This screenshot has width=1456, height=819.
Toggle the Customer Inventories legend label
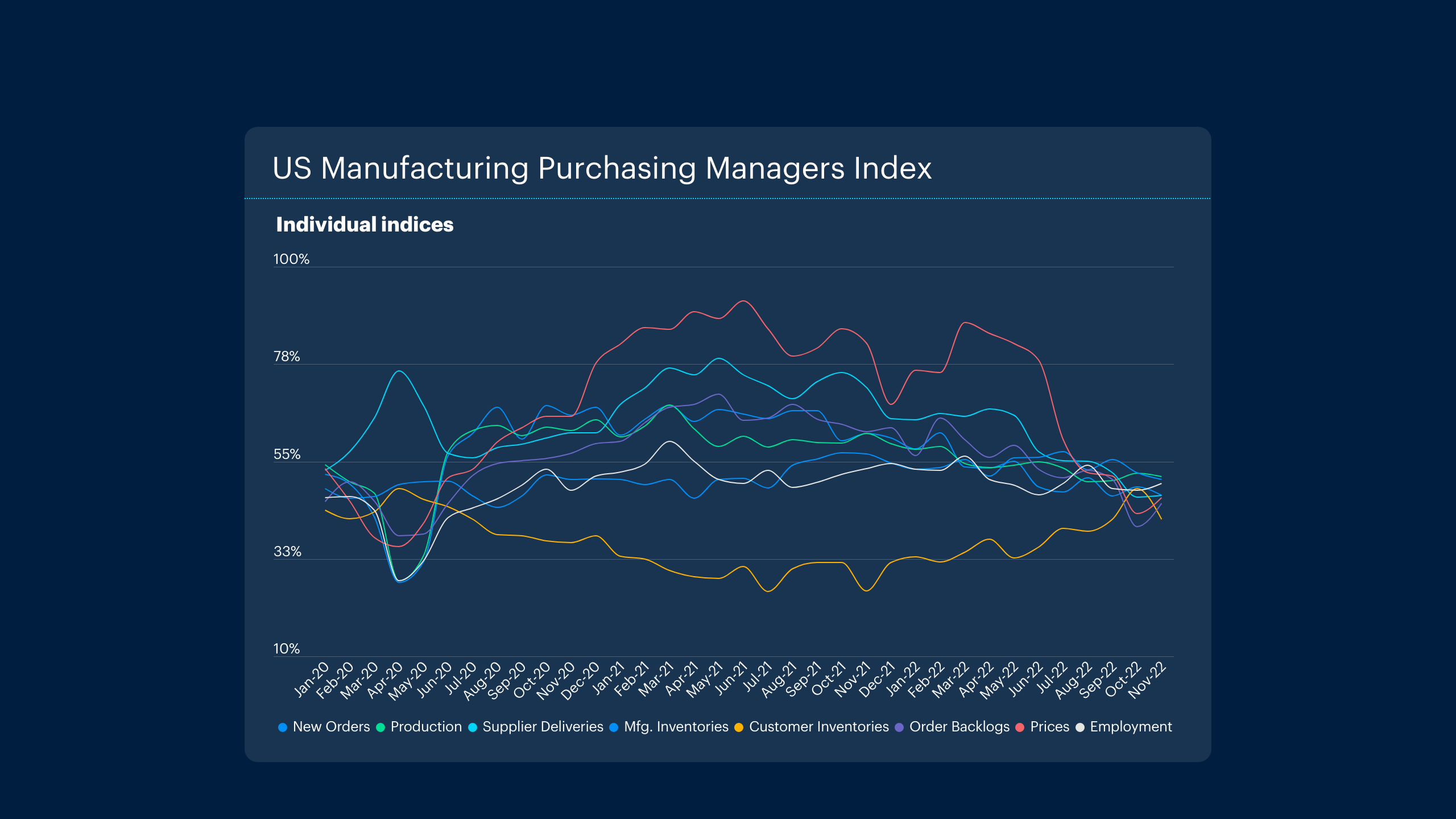(818, 727)
